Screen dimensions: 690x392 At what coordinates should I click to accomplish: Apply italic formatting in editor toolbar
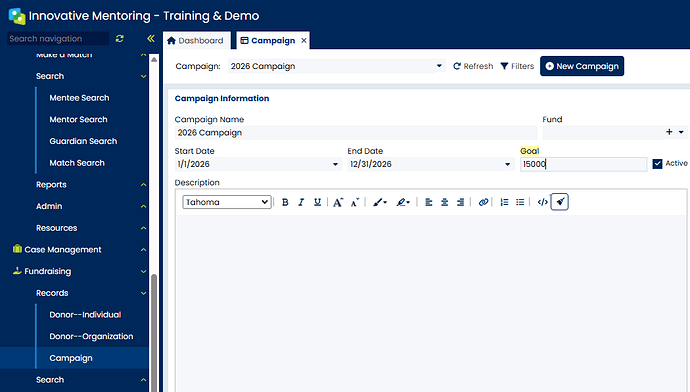(301, 202)
